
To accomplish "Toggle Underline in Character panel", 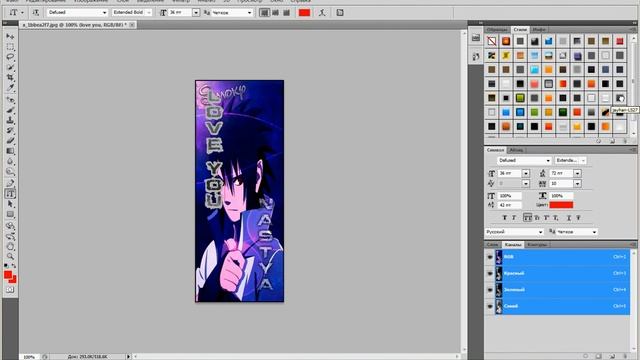I will 569,218.
